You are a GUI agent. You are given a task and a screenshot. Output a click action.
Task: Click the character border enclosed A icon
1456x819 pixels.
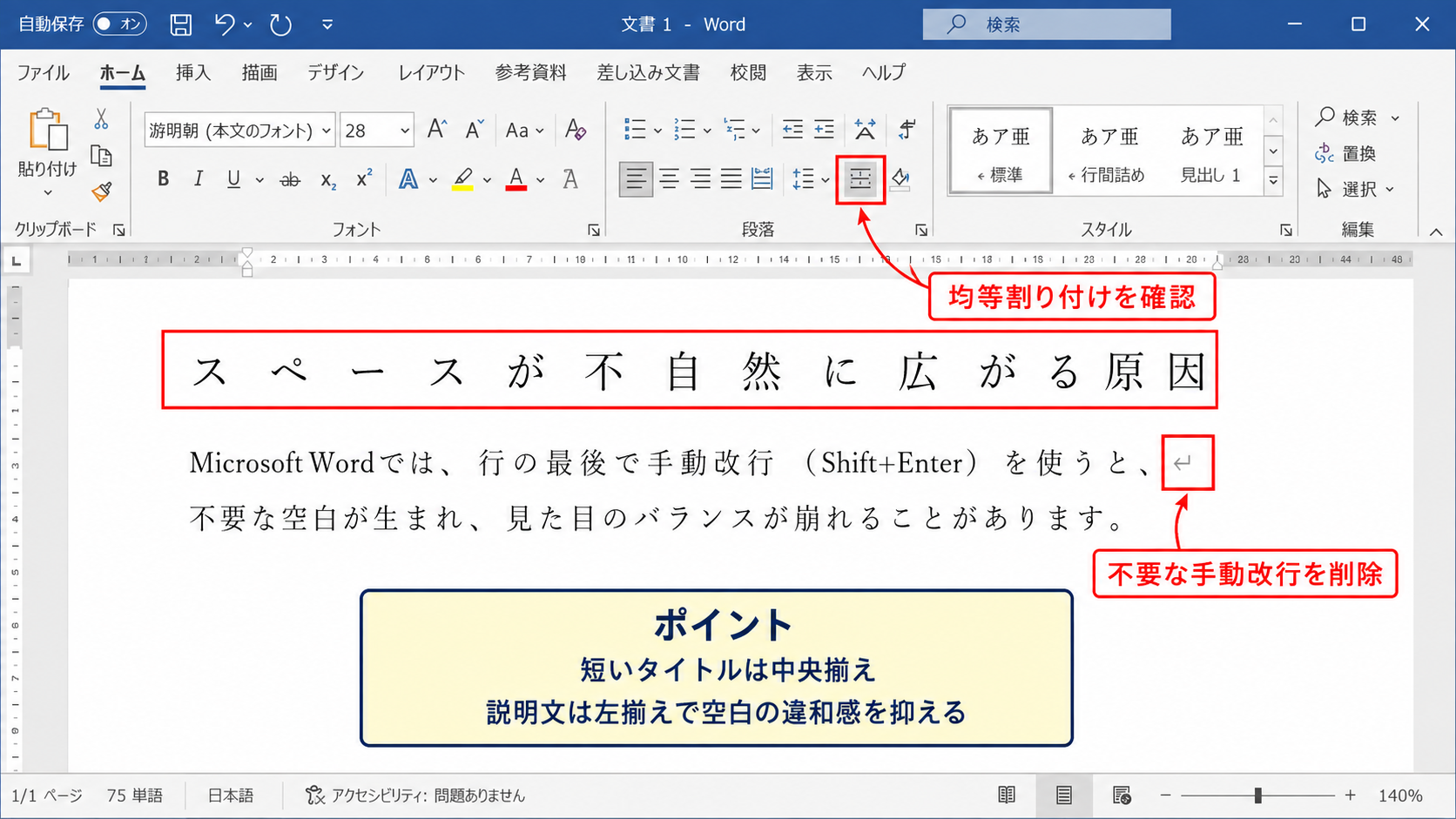570,179
